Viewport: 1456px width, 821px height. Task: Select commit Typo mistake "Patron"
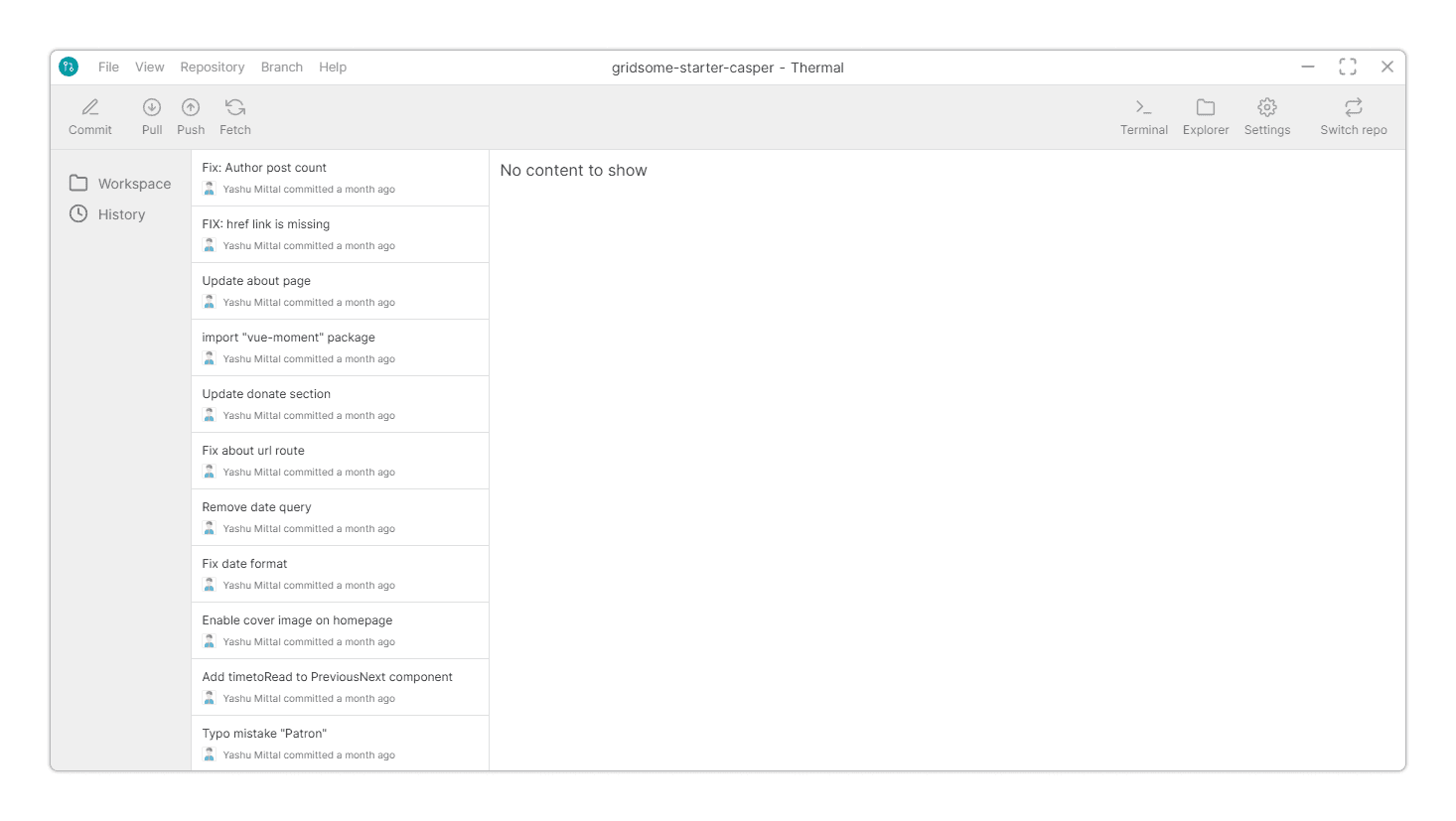tap(340, 743)
